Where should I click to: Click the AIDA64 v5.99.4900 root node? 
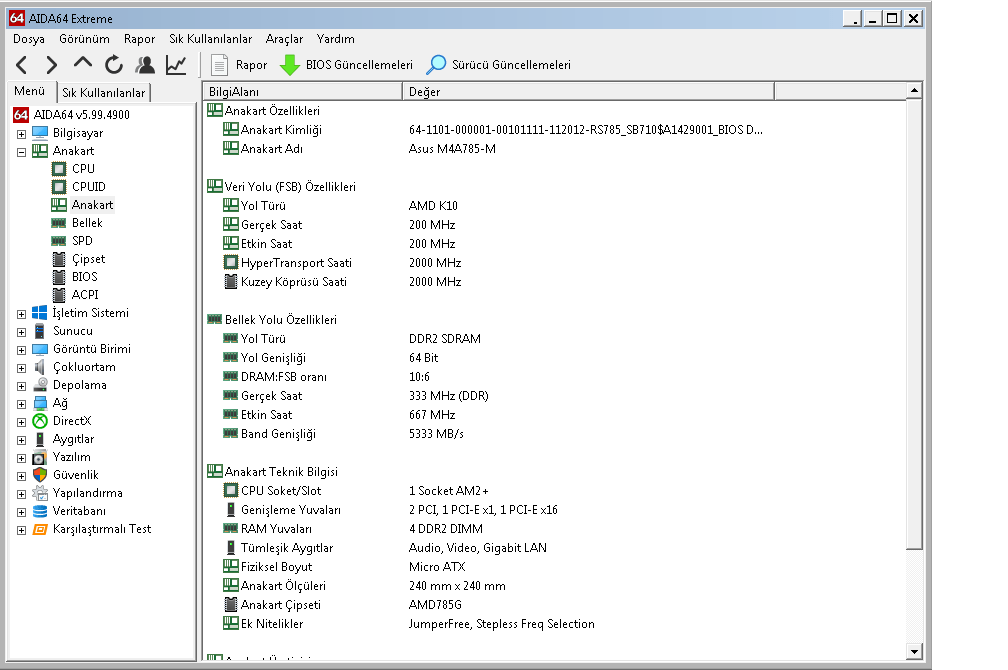(x=81, y=114)
